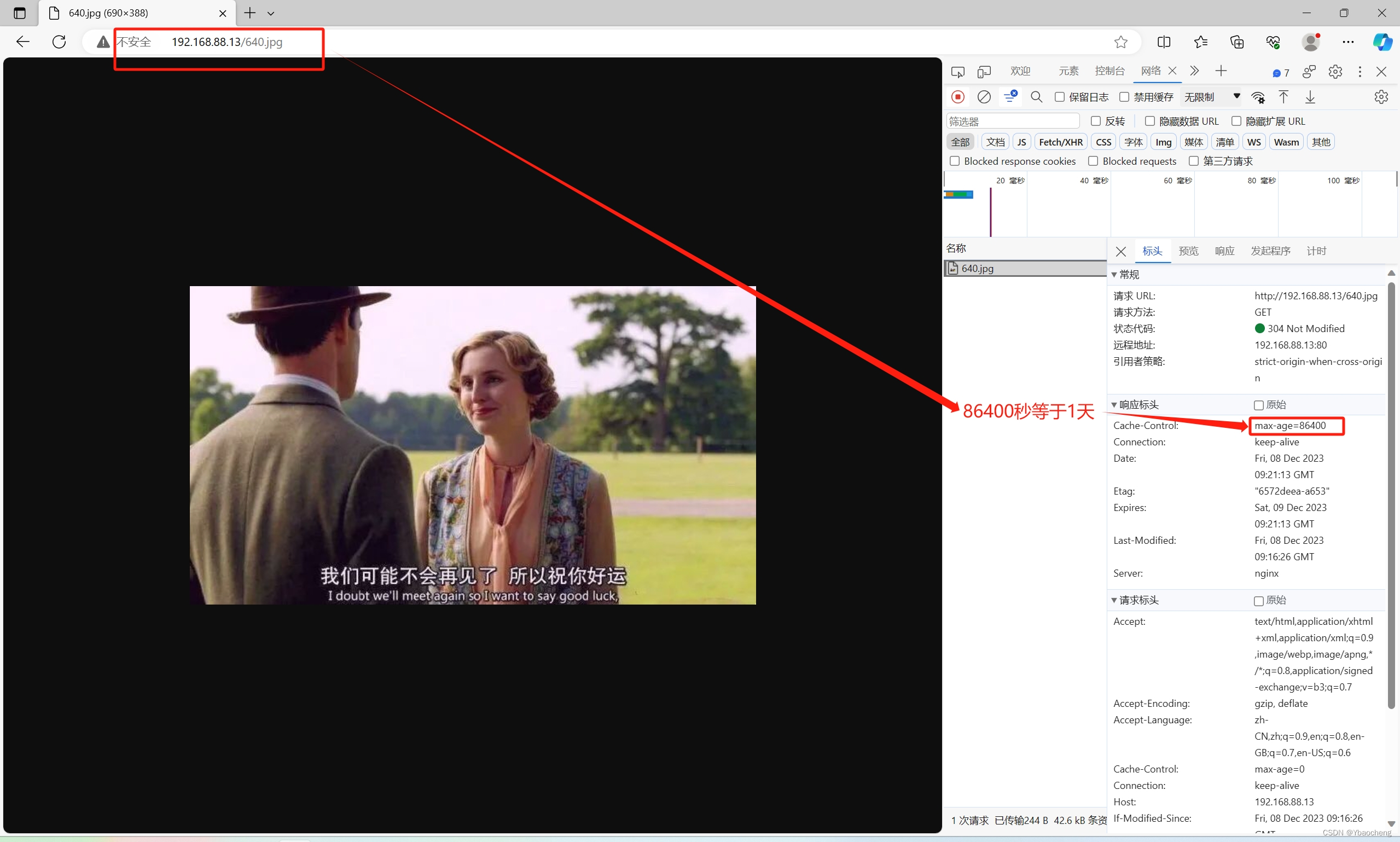Click the export HAR download arrow
The width and height of the screenshot is (1400, 842).
point(1310,97)
